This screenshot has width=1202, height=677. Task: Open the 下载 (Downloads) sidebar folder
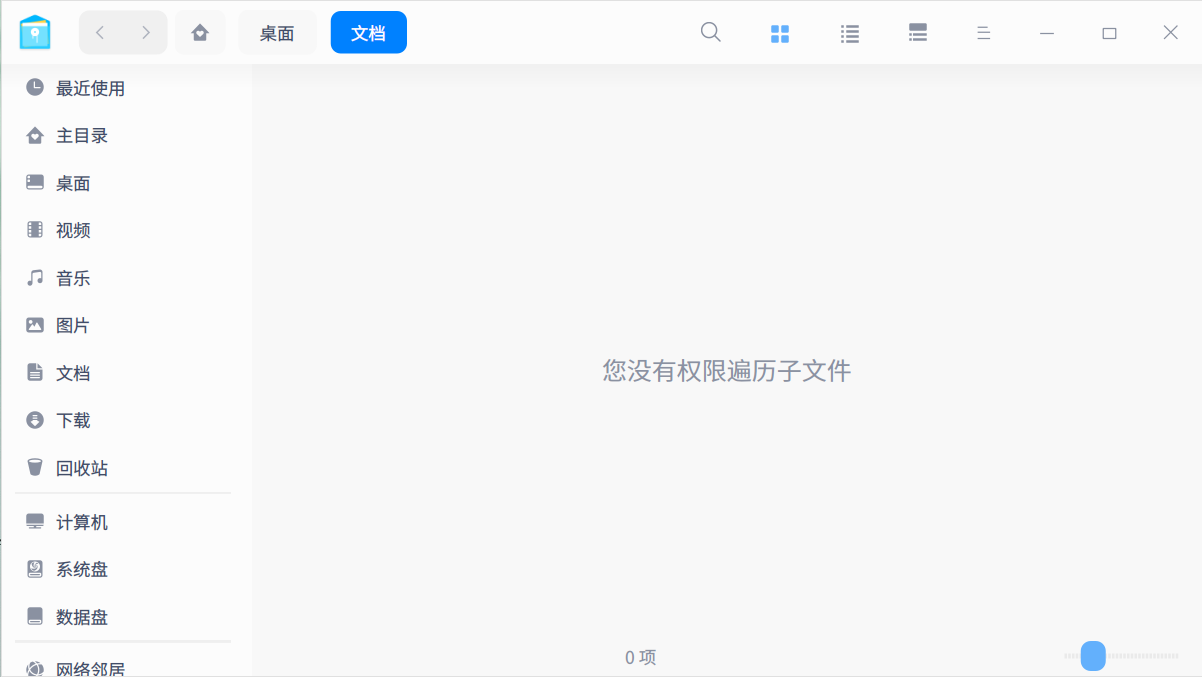(74, 420)
